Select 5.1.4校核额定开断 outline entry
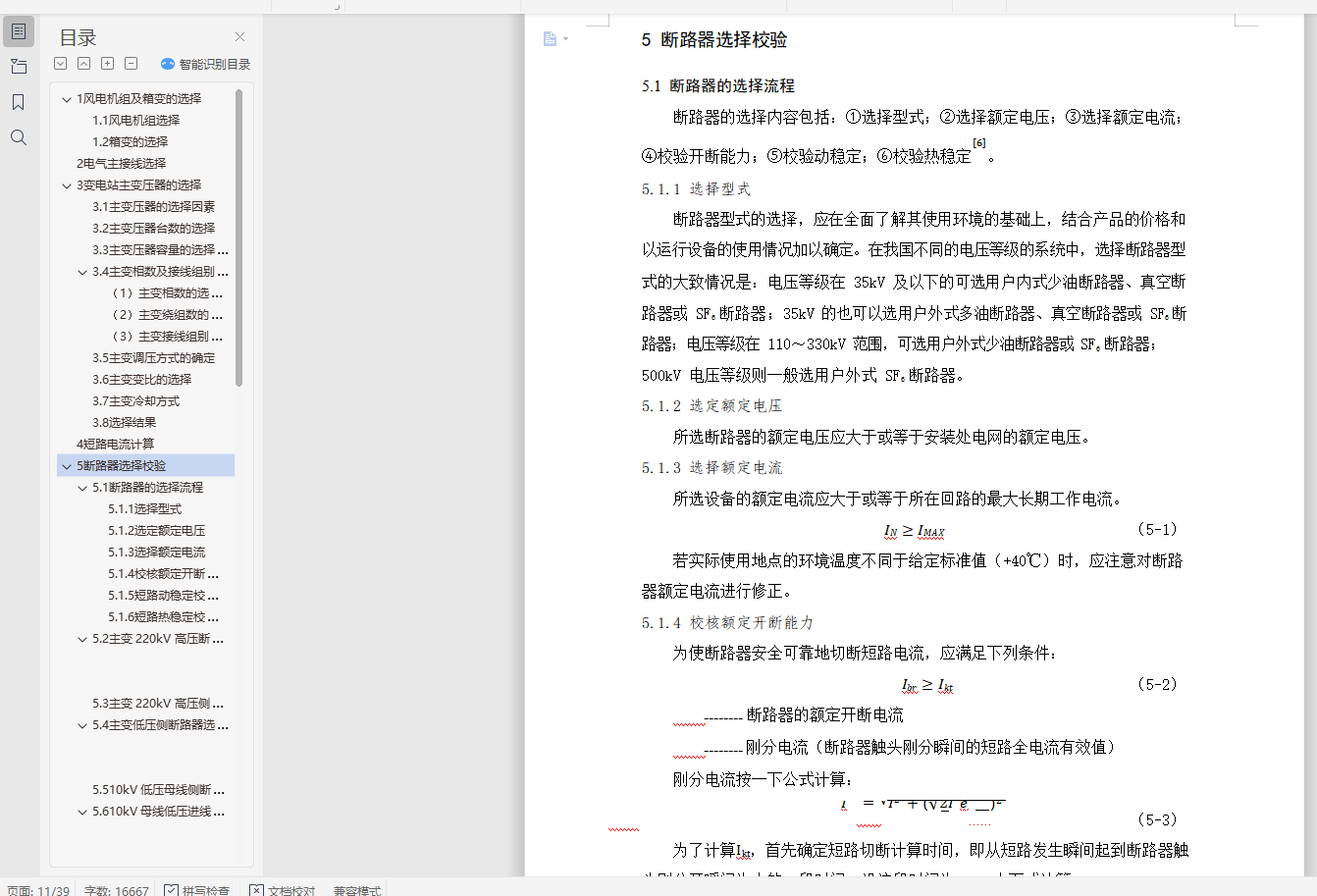 164,573
